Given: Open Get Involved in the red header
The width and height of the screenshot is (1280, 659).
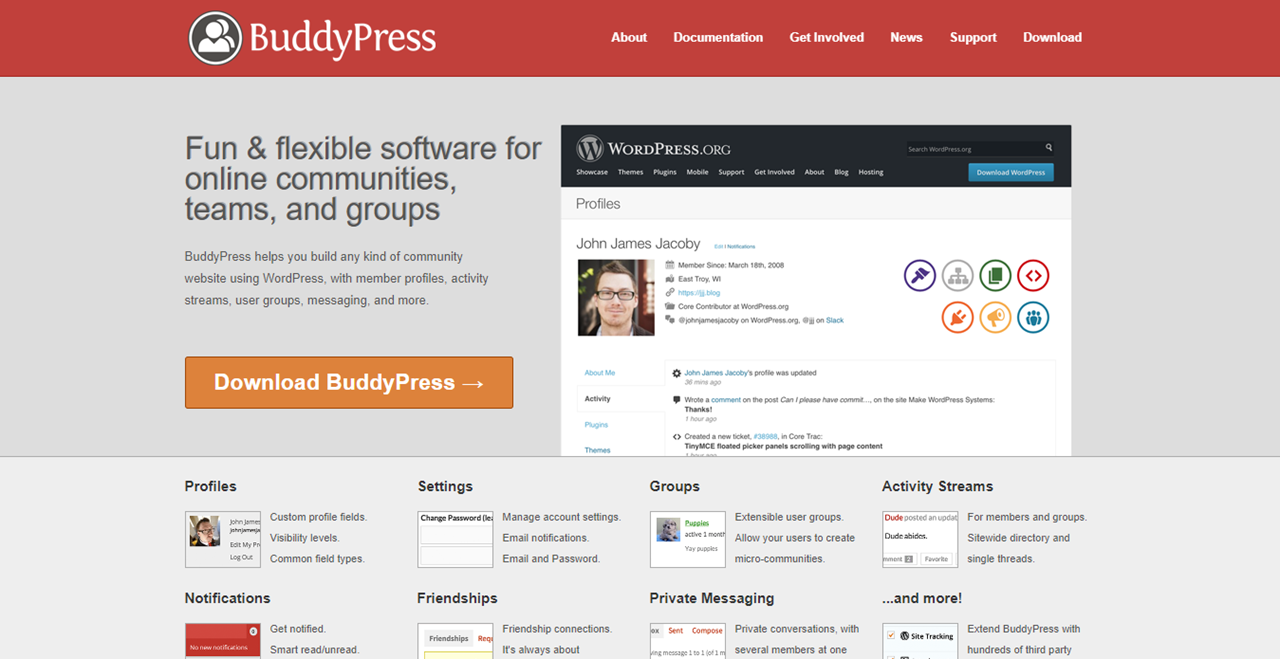Looking at the screenshot, I should coord(827,37).
